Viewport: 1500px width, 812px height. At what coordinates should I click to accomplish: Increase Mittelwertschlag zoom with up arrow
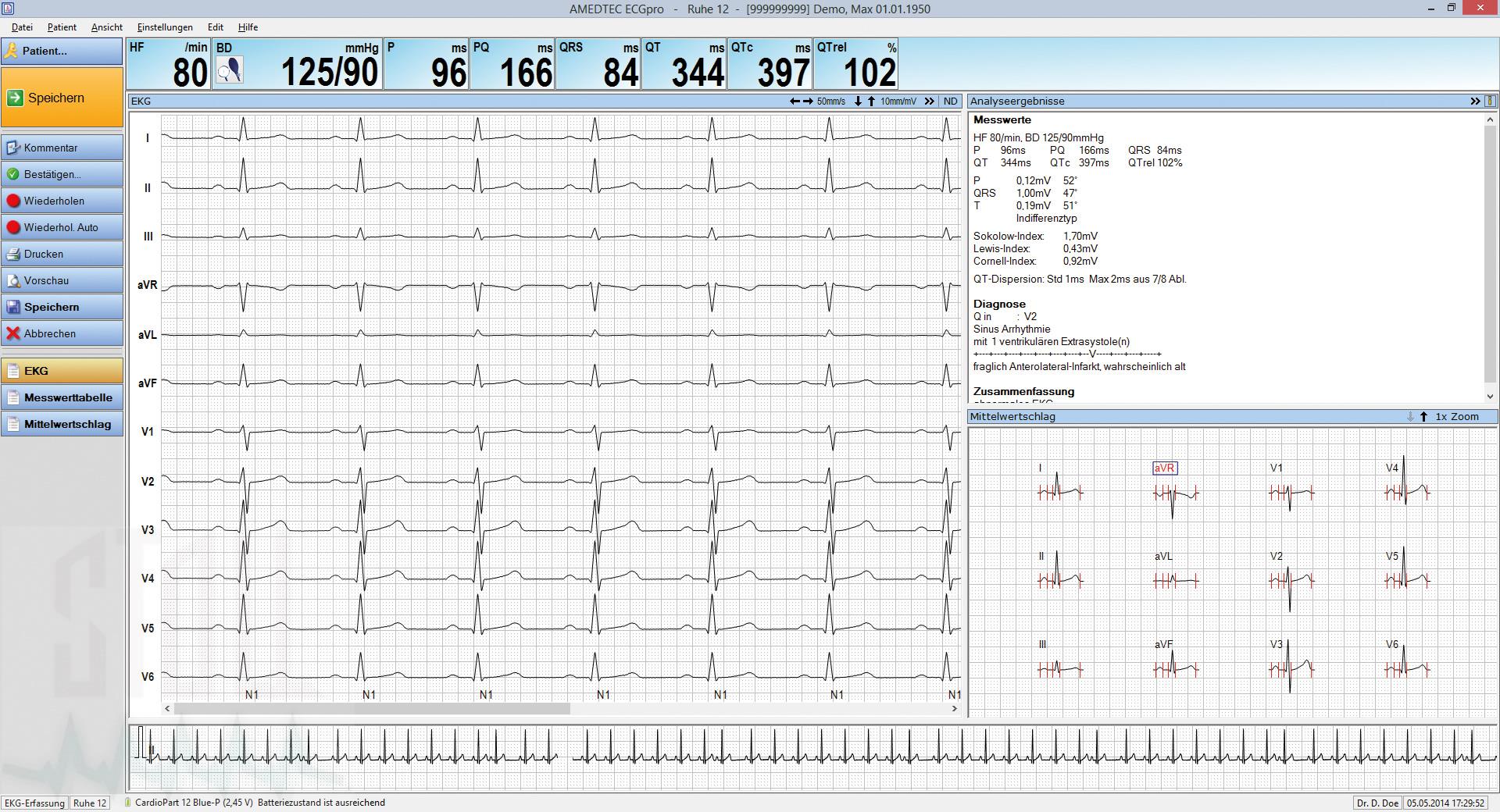click(1423, 417)
